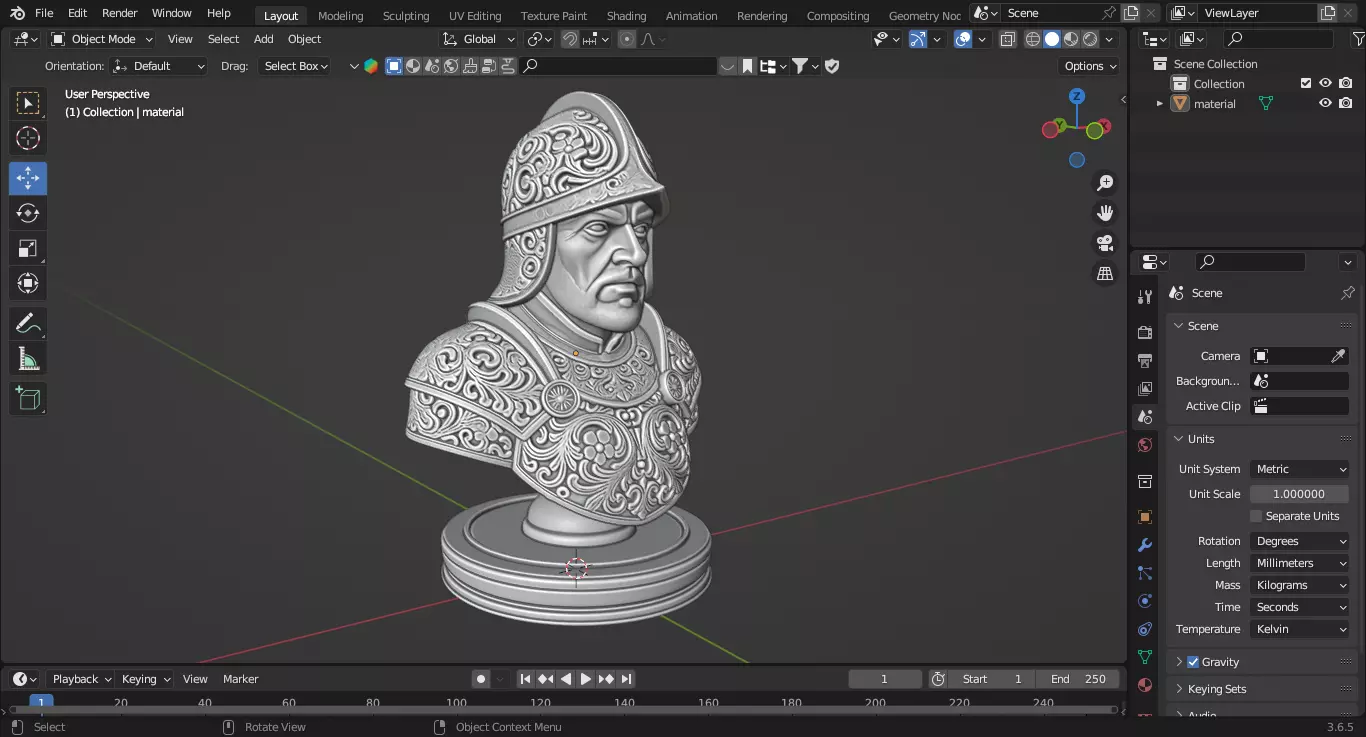Click the play animation button
Screen dimensions: 1366x737
[x=586, y=679]
